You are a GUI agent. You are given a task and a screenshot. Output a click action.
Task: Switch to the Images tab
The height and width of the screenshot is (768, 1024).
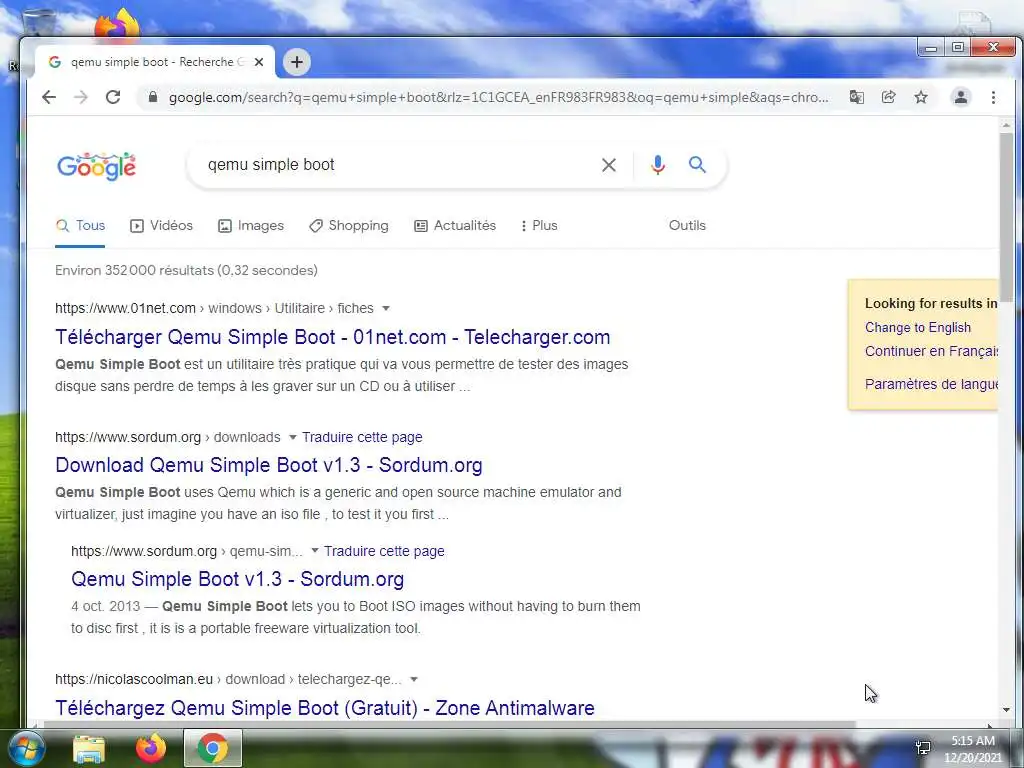click(x=251, y=226)
